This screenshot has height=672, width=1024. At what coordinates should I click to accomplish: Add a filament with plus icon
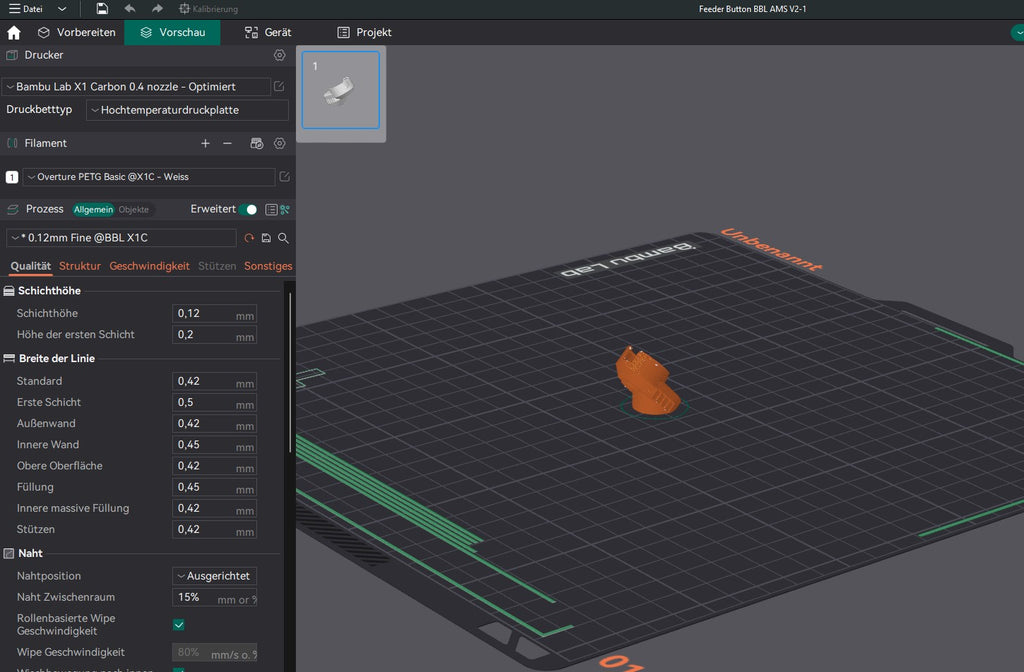(205, 143)
